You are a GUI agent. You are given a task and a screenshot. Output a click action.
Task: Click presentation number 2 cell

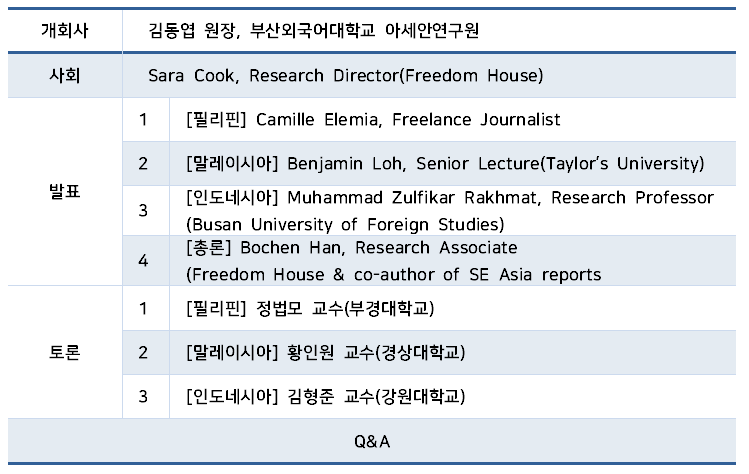pyautogui.click(x=143, y=163)
